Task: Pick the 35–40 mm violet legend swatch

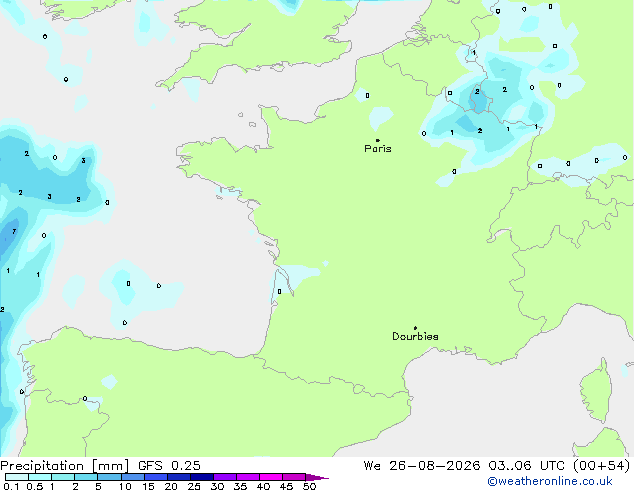Action: pos(247,477)
